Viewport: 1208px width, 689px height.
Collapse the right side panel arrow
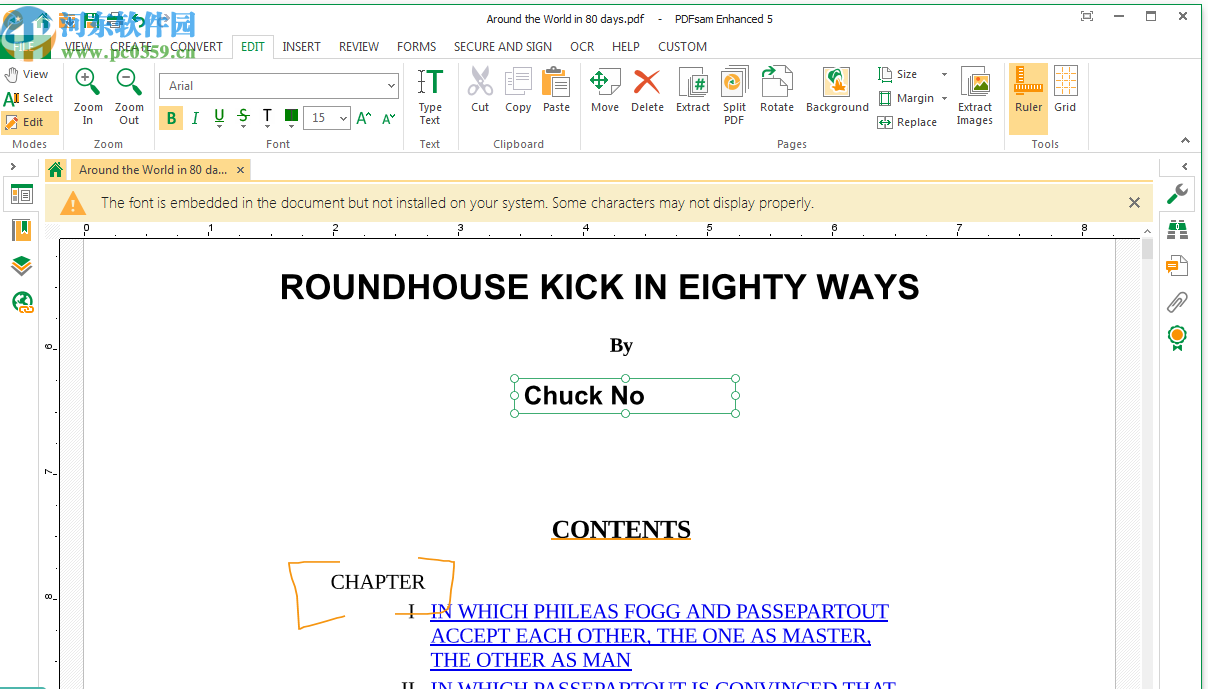(1185, 167)
